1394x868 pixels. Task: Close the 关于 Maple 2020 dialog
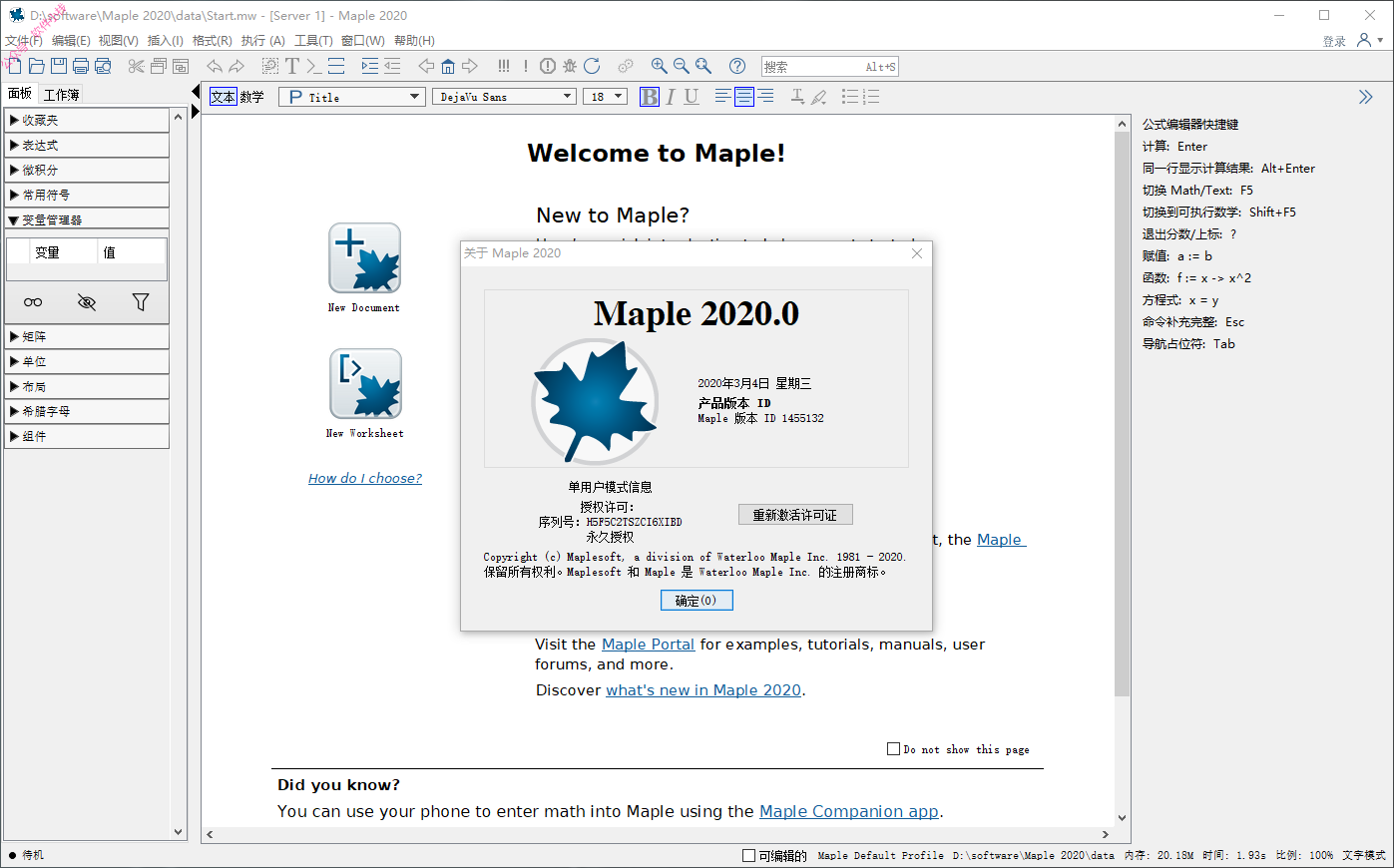click(x=917, y=253)
